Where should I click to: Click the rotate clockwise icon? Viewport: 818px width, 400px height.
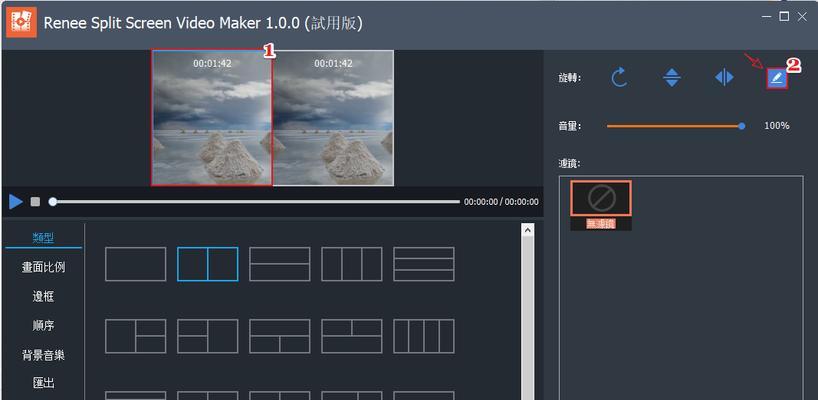tap(619, 78)
